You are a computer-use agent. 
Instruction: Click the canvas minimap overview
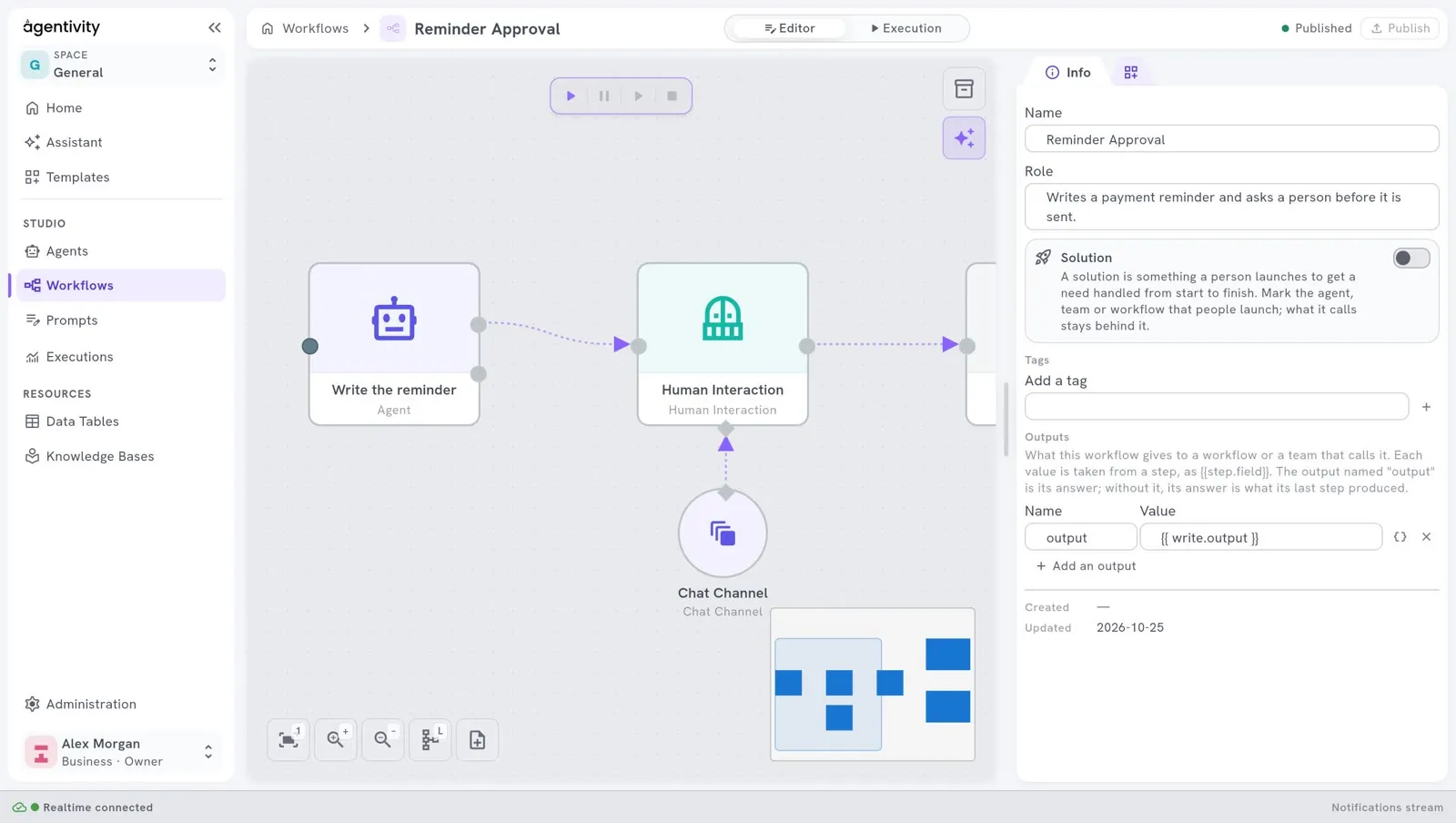tap(873, 685)
